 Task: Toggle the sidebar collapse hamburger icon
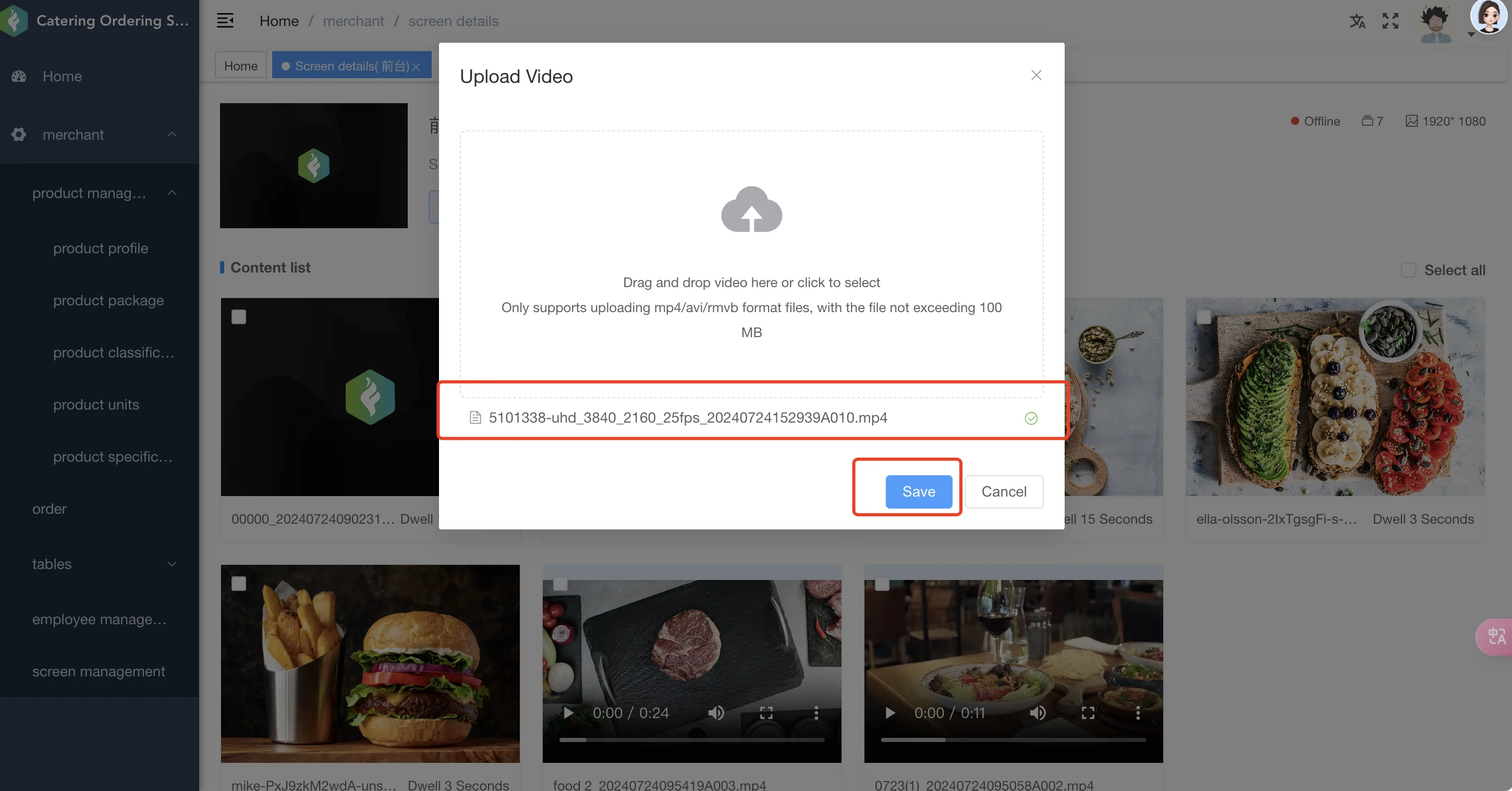coord(225,20)
